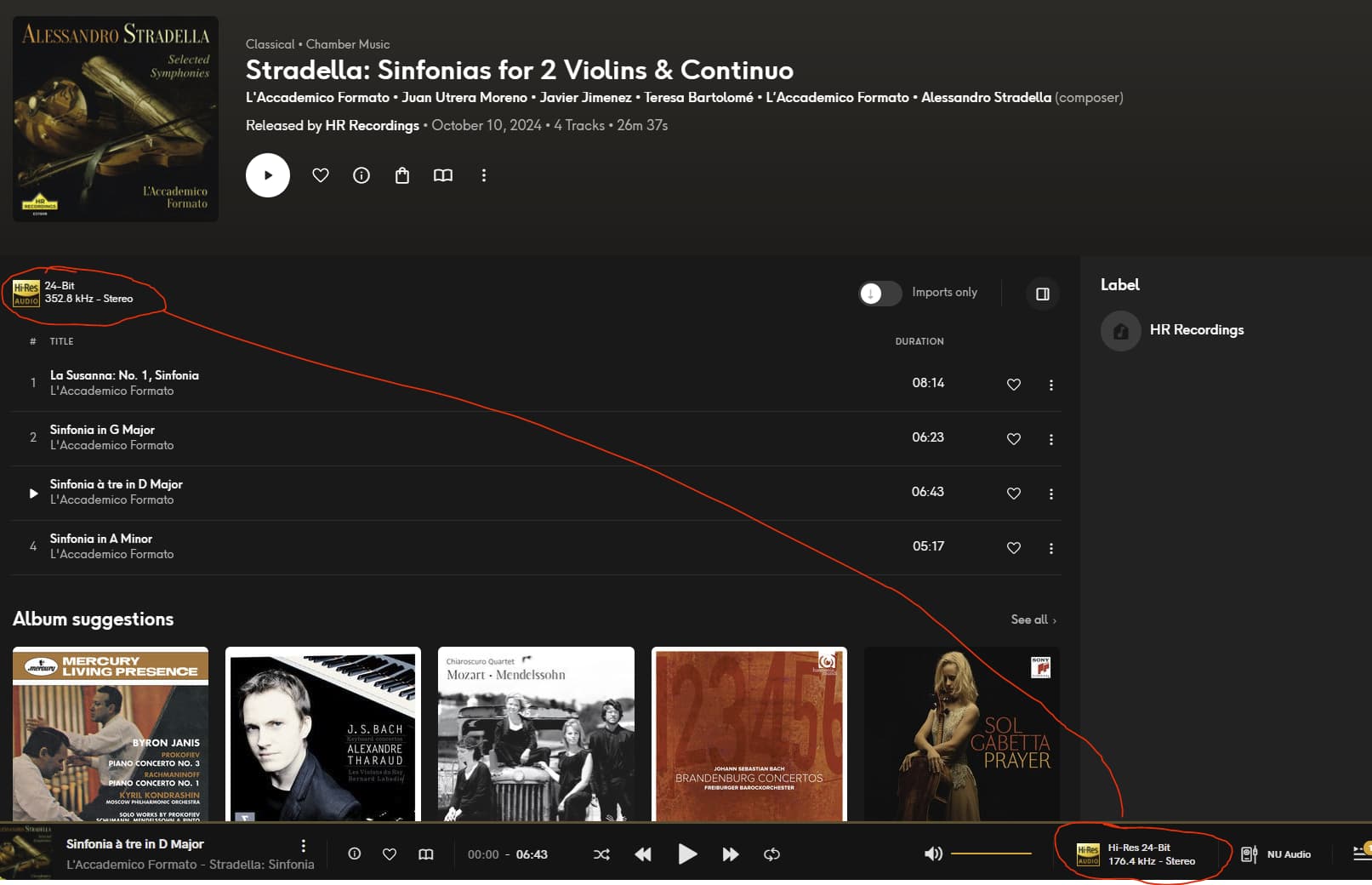Screen dimensions: 1372x885
Task: Favorite the album with heart icon in header
Action: [321, 175]
